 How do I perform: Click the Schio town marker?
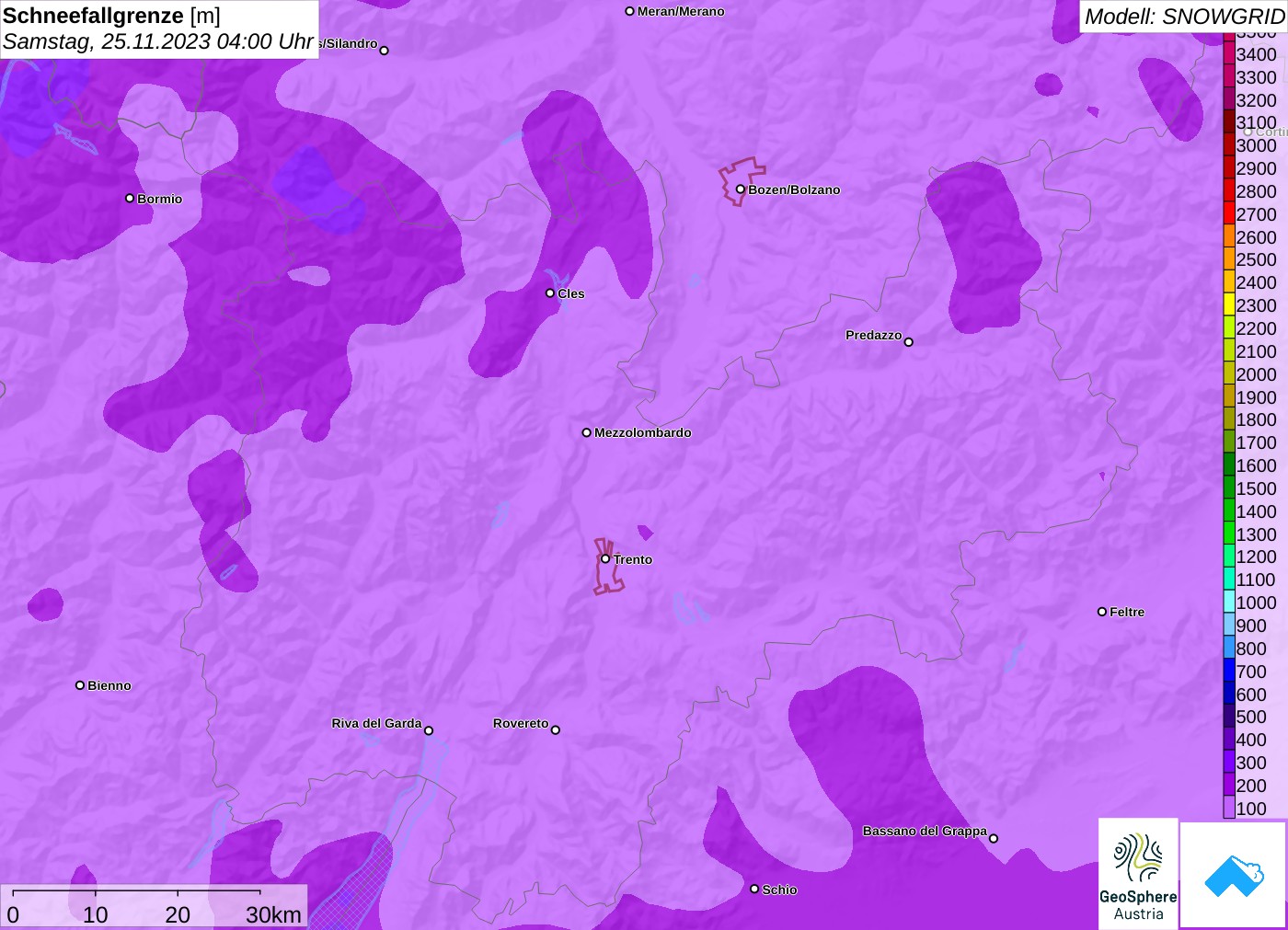click(754, 889)
